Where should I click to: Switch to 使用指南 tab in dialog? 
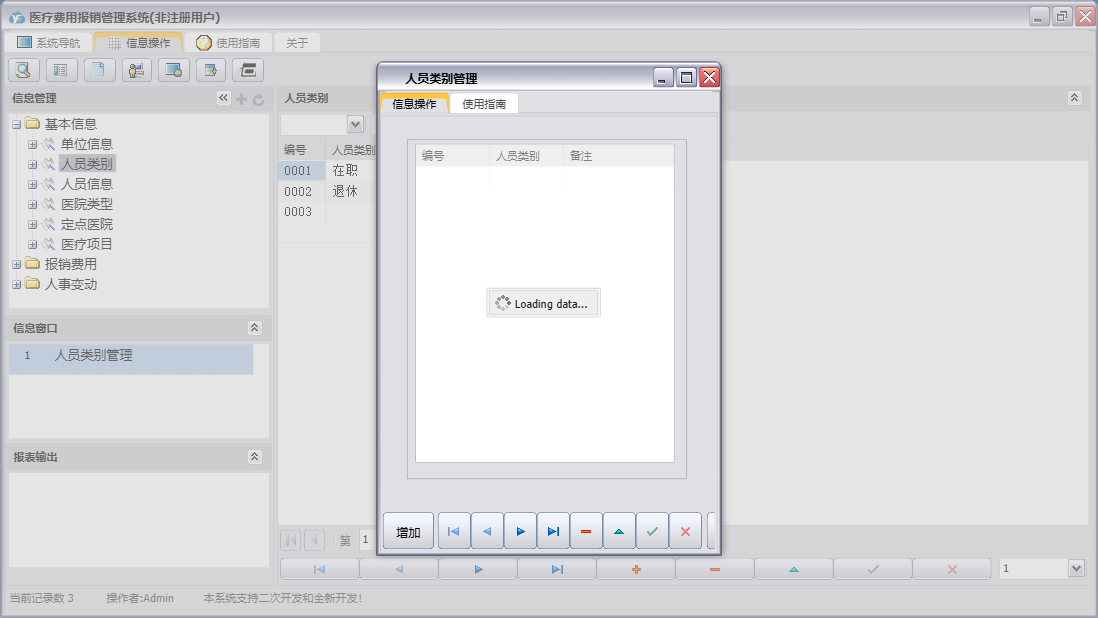click(x=484, y=104)
